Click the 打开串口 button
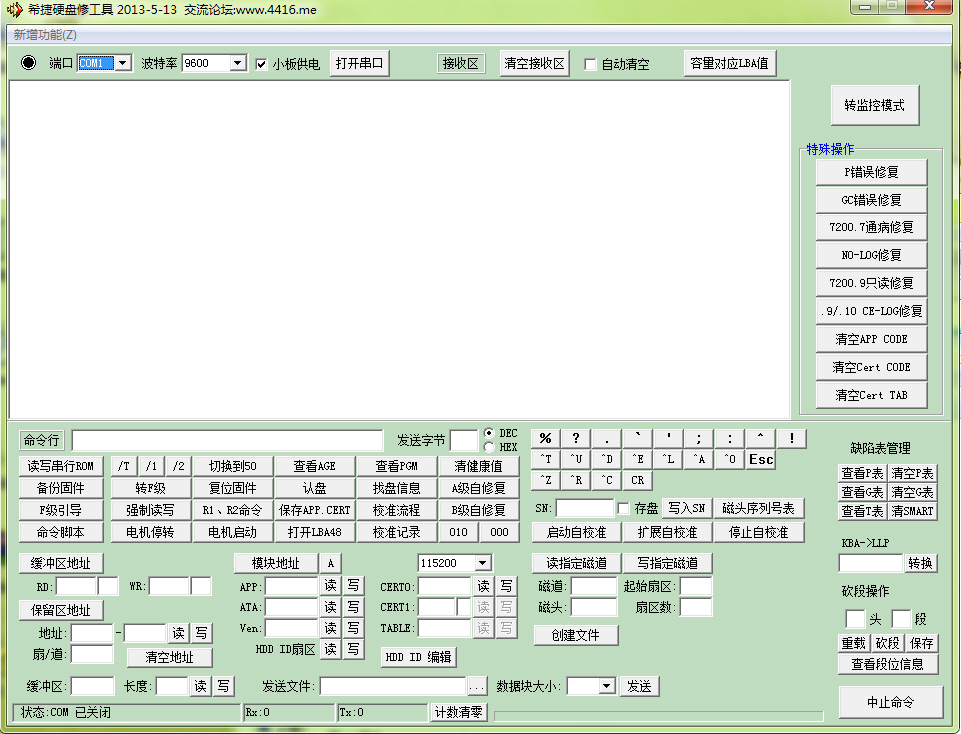Screen dimensions: 961x734 [x=359, y=63]
